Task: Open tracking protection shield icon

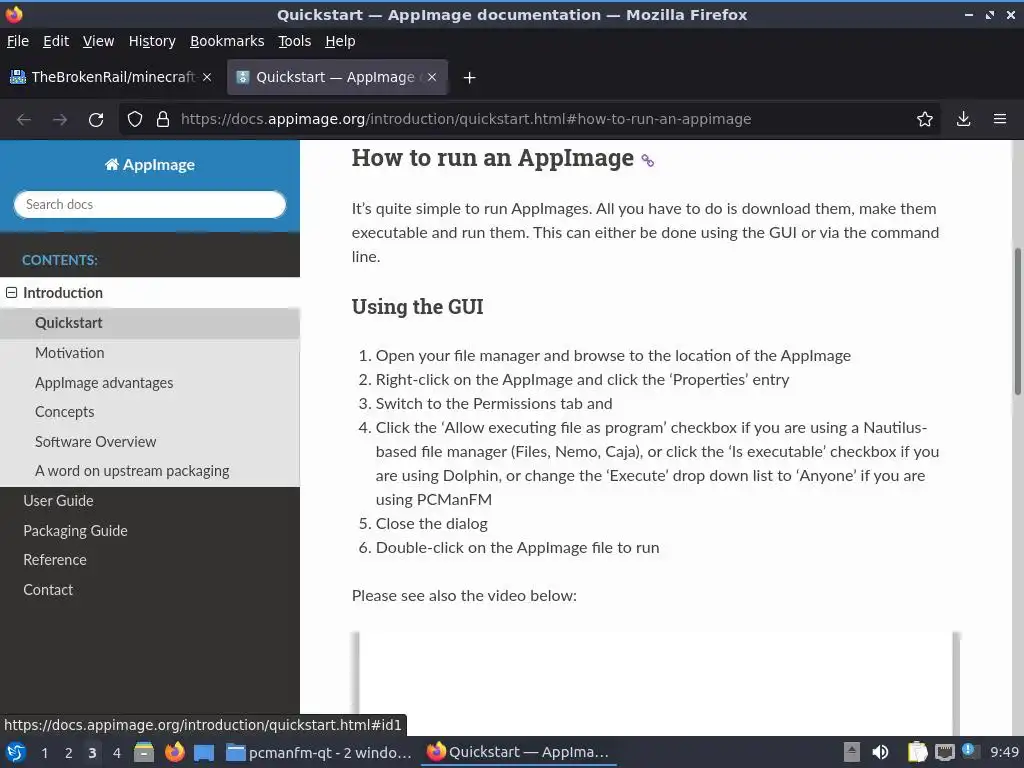Action: (x=135, y=119)
